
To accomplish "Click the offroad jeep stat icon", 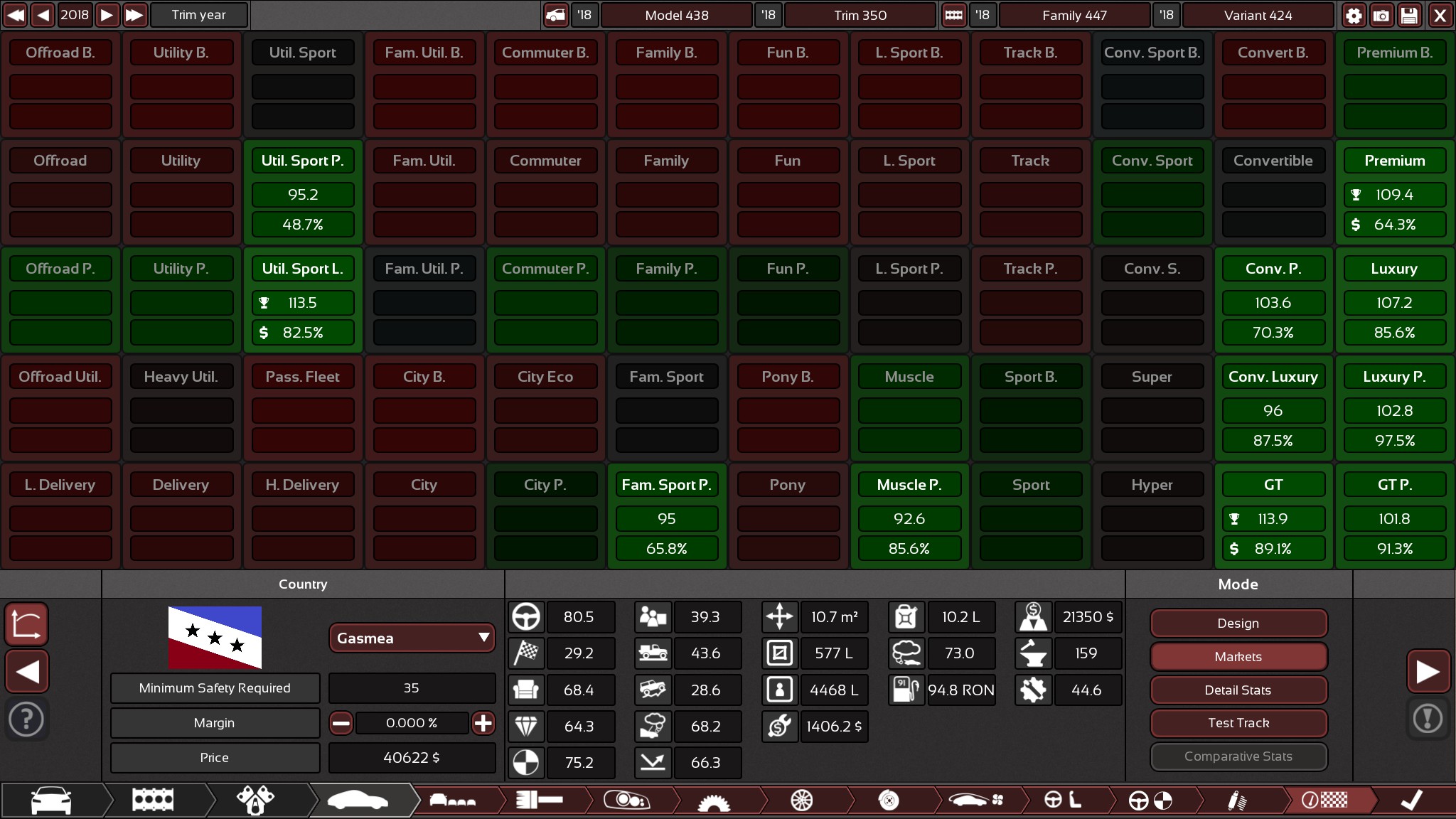I will click(x=653, y=690).
